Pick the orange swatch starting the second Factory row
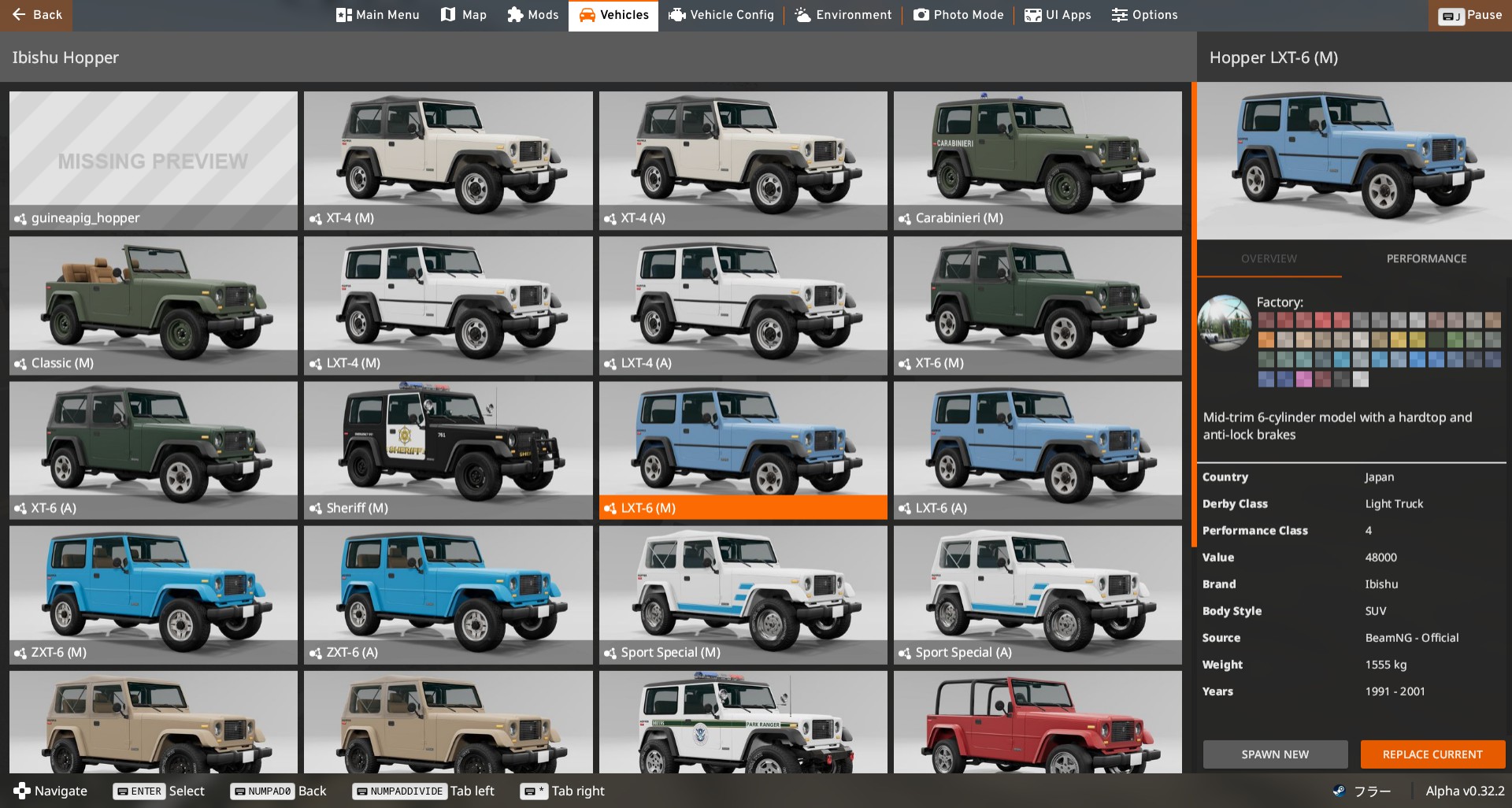 click(1266, 340)
